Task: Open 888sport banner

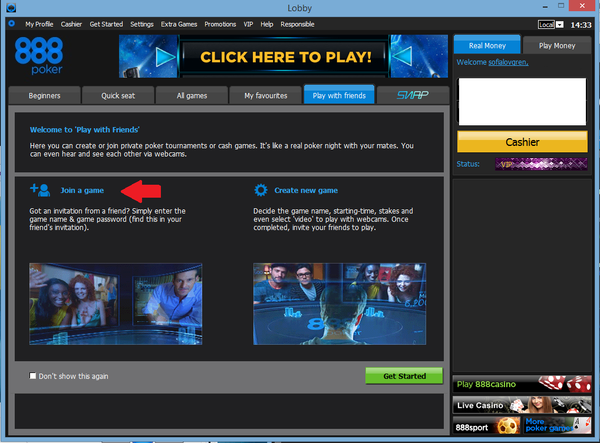Action: point(487,426)
